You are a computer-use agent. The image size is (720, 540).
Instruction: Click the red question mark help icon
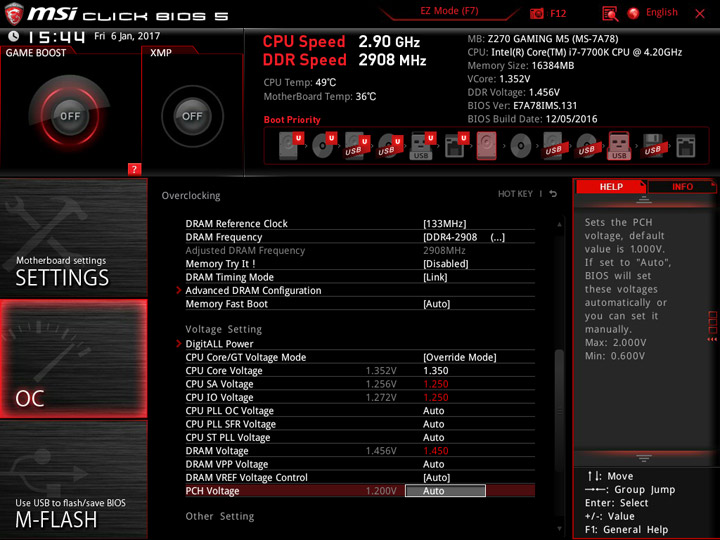[134, 169]
